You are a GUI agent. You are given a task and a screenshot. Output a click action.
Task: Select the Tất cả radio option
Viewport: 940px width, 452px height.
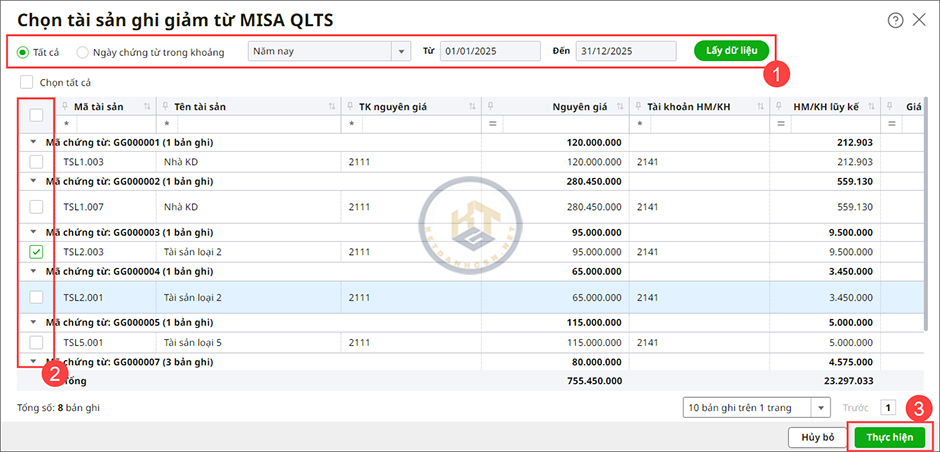(x=23, y=51)
